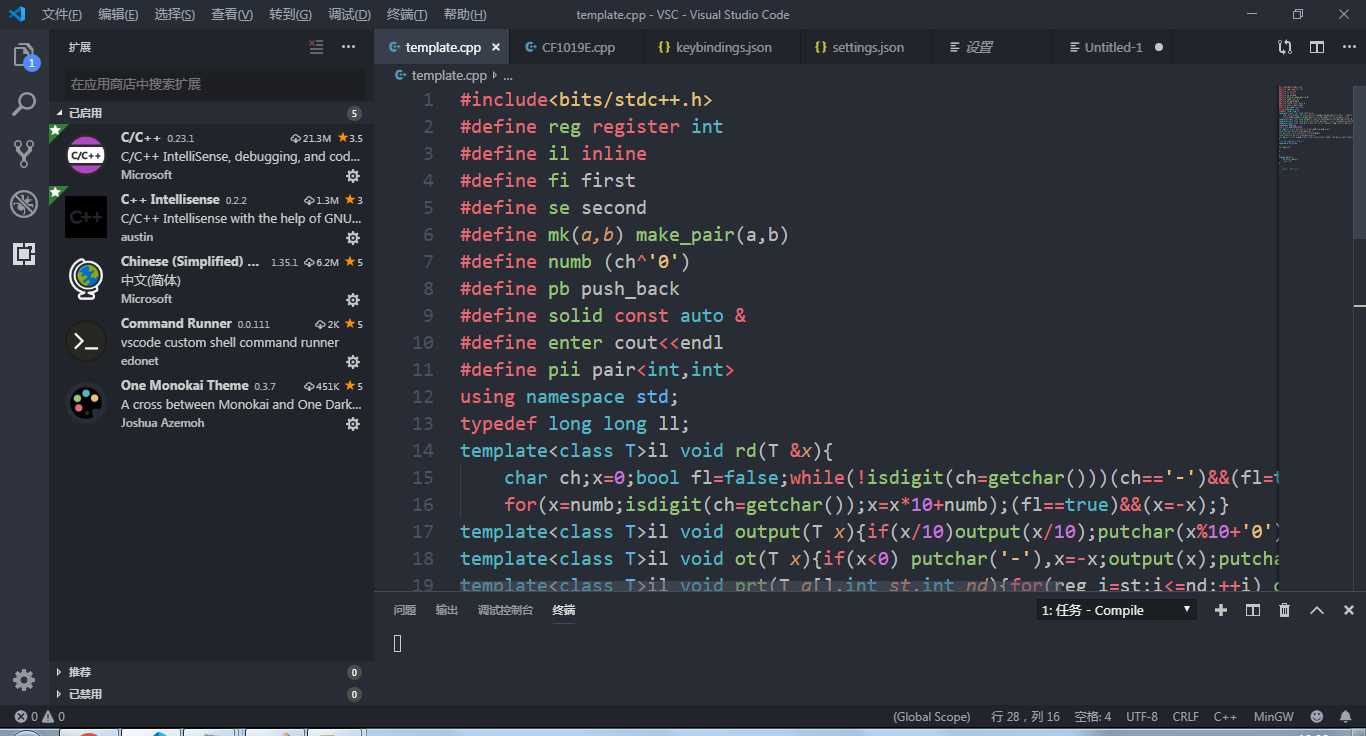Screen dimensions: 1366x736
Task: Switch to the 问题 panel tab
Action: pos(404,610)
